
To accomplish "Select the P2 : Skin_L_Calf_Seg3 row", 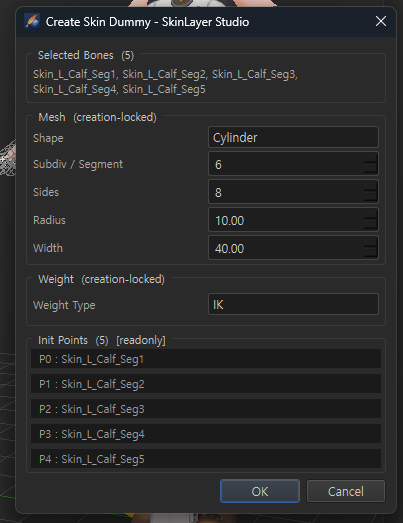I will pyautogui.click(x=206, y=409).
